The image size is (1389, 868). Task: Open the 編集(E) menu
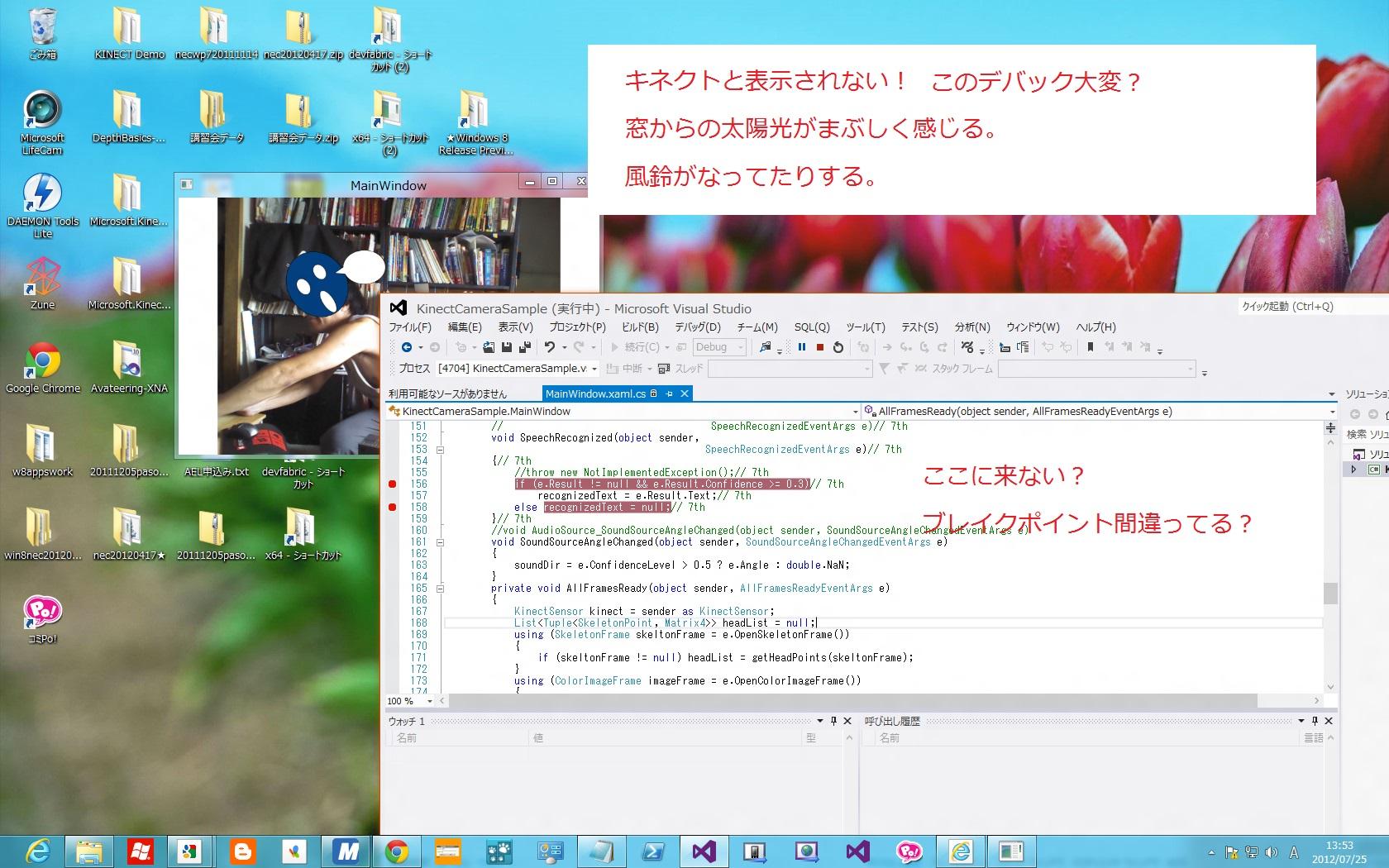coord(465,327)
